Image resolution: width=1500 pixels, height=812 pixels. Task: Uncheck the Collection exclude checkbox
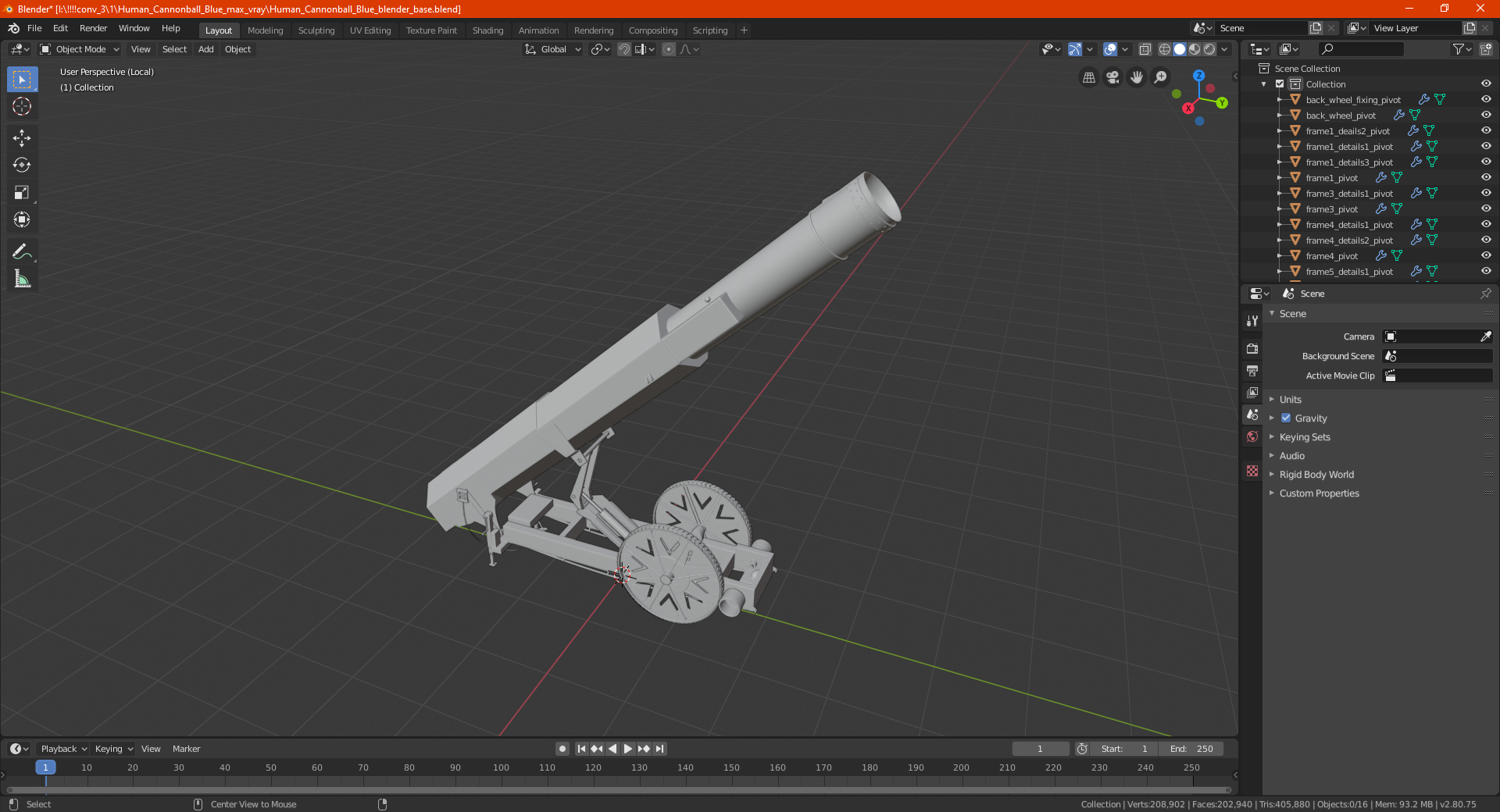tap(1280, 84)
